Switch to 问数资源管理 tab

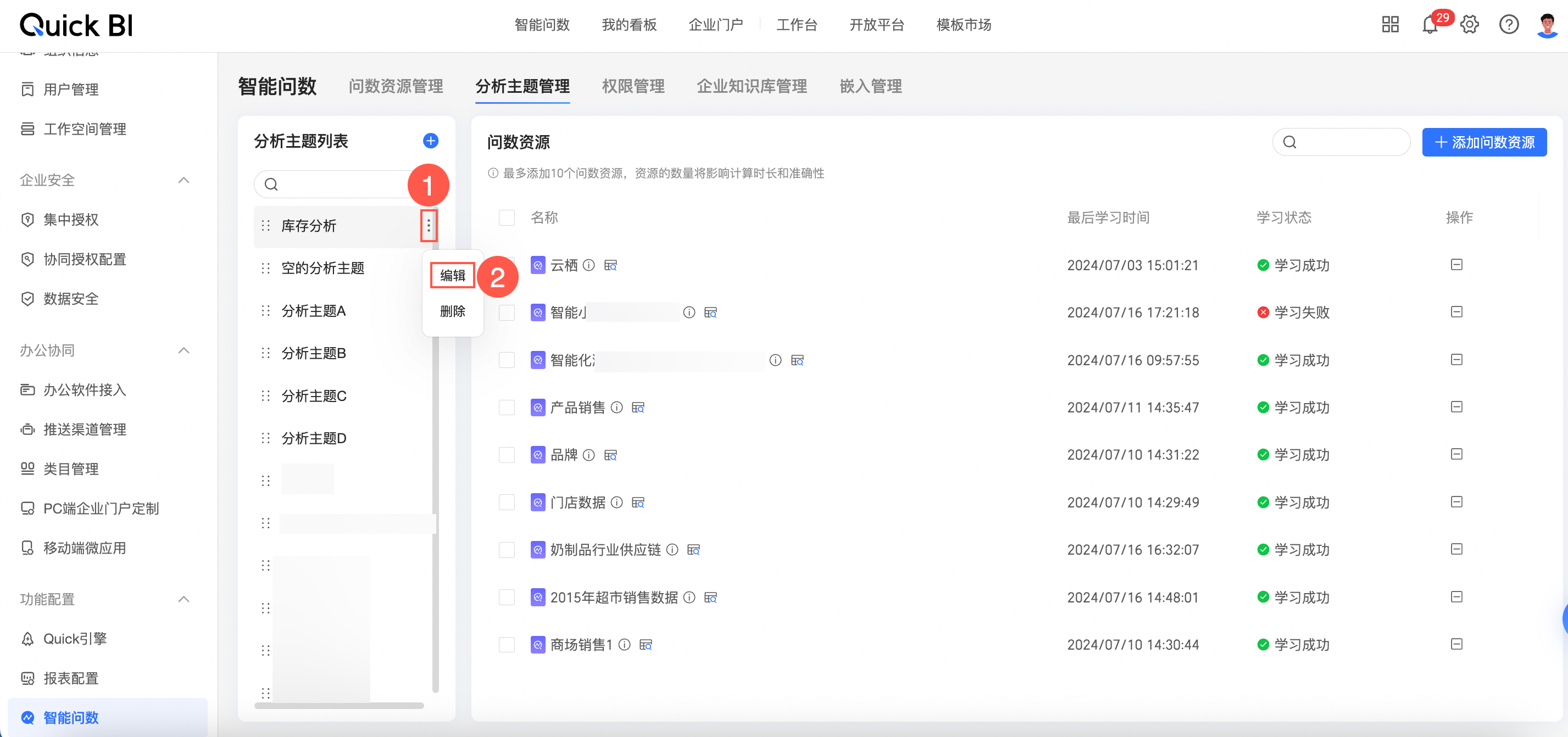(396, 86)
